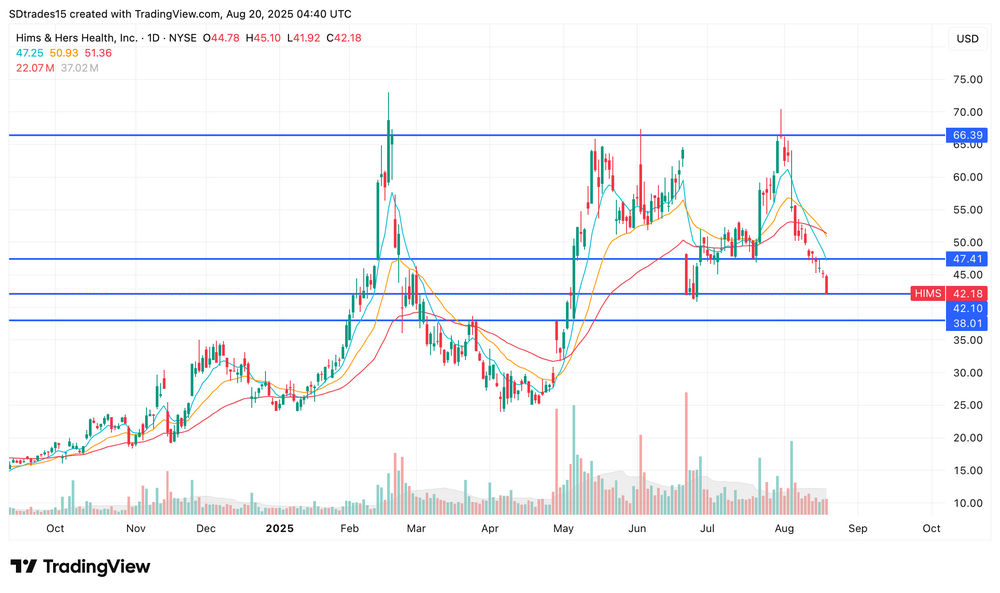Image resolution: width=1000 pixels, height=593 pixels.
Task: Click the red moving average value 51.36
Action: click(98, 53)
